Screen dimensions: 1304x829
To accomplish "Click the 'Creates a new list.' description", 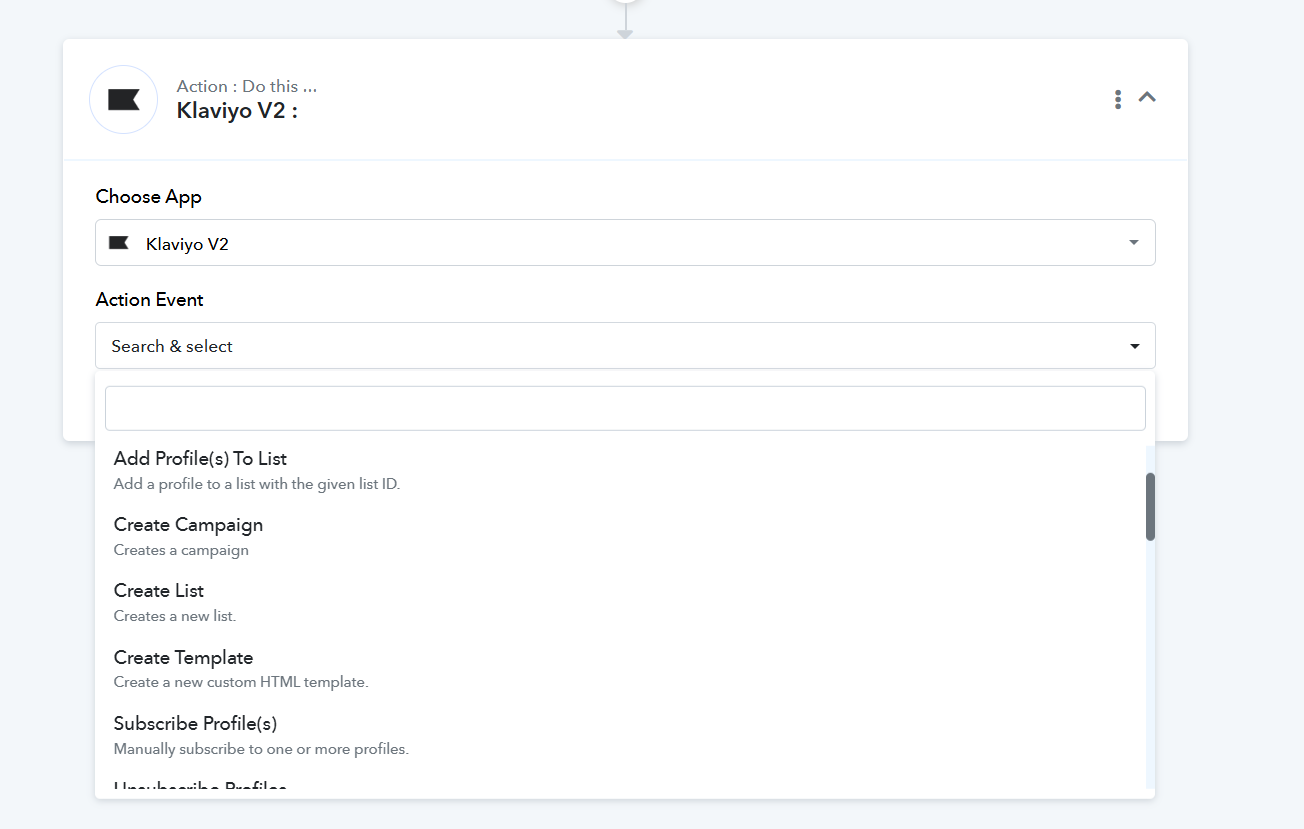I will pos(175,616).
